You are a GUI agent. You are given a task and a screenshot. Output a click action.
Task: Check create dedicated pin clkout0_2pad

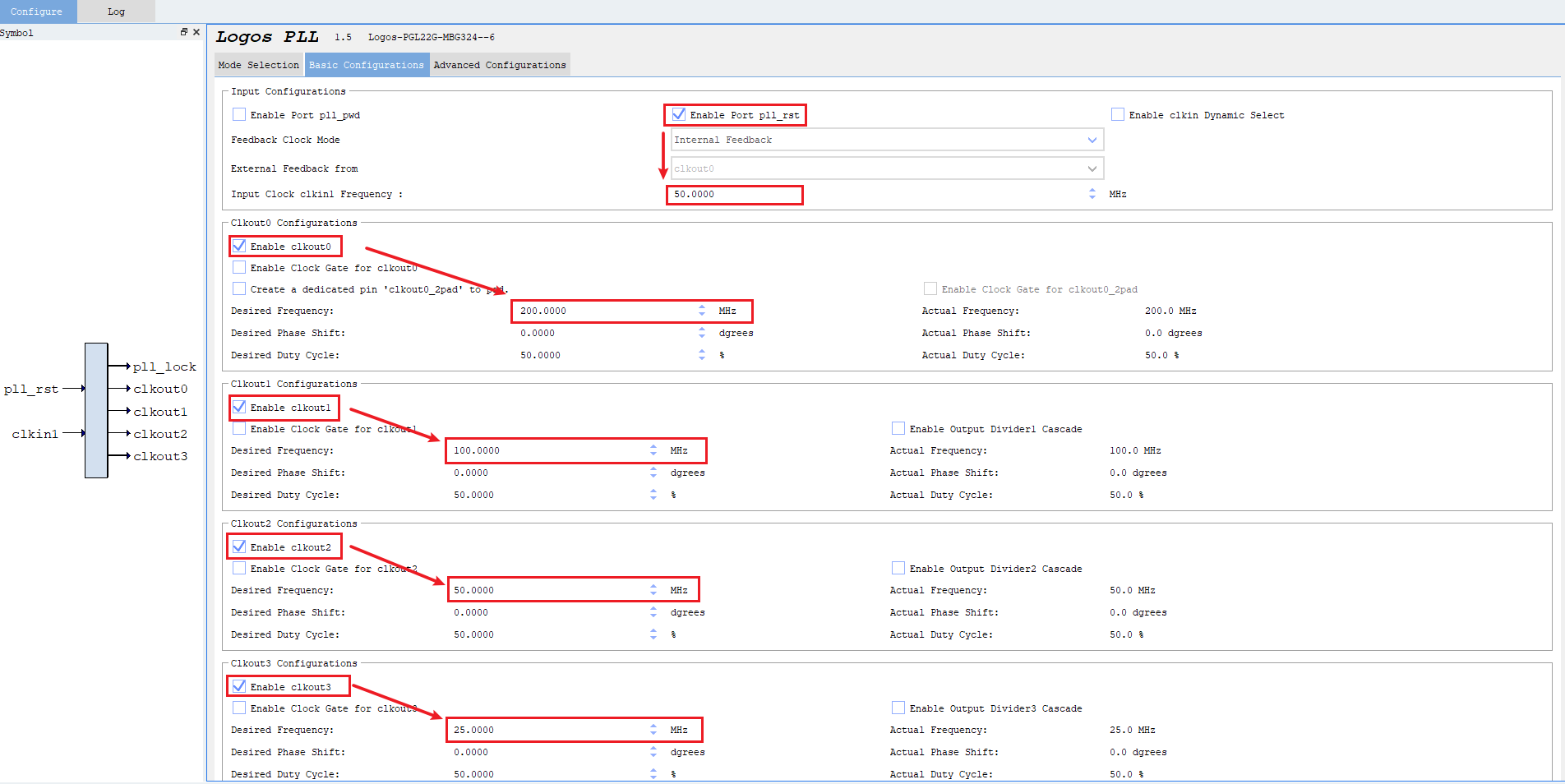point(239,288)
